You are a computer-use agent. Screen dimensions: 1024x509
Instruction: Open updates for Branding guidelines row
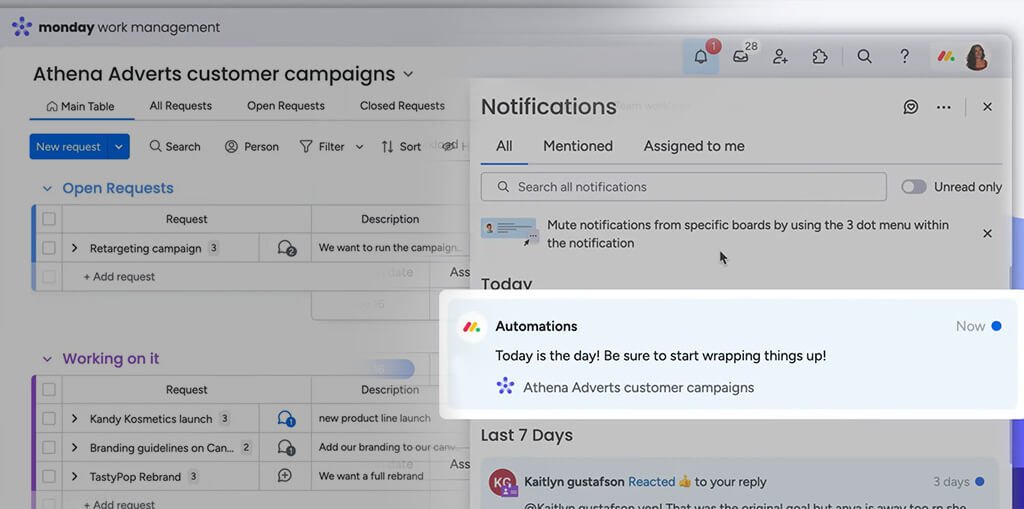(286, 448)
